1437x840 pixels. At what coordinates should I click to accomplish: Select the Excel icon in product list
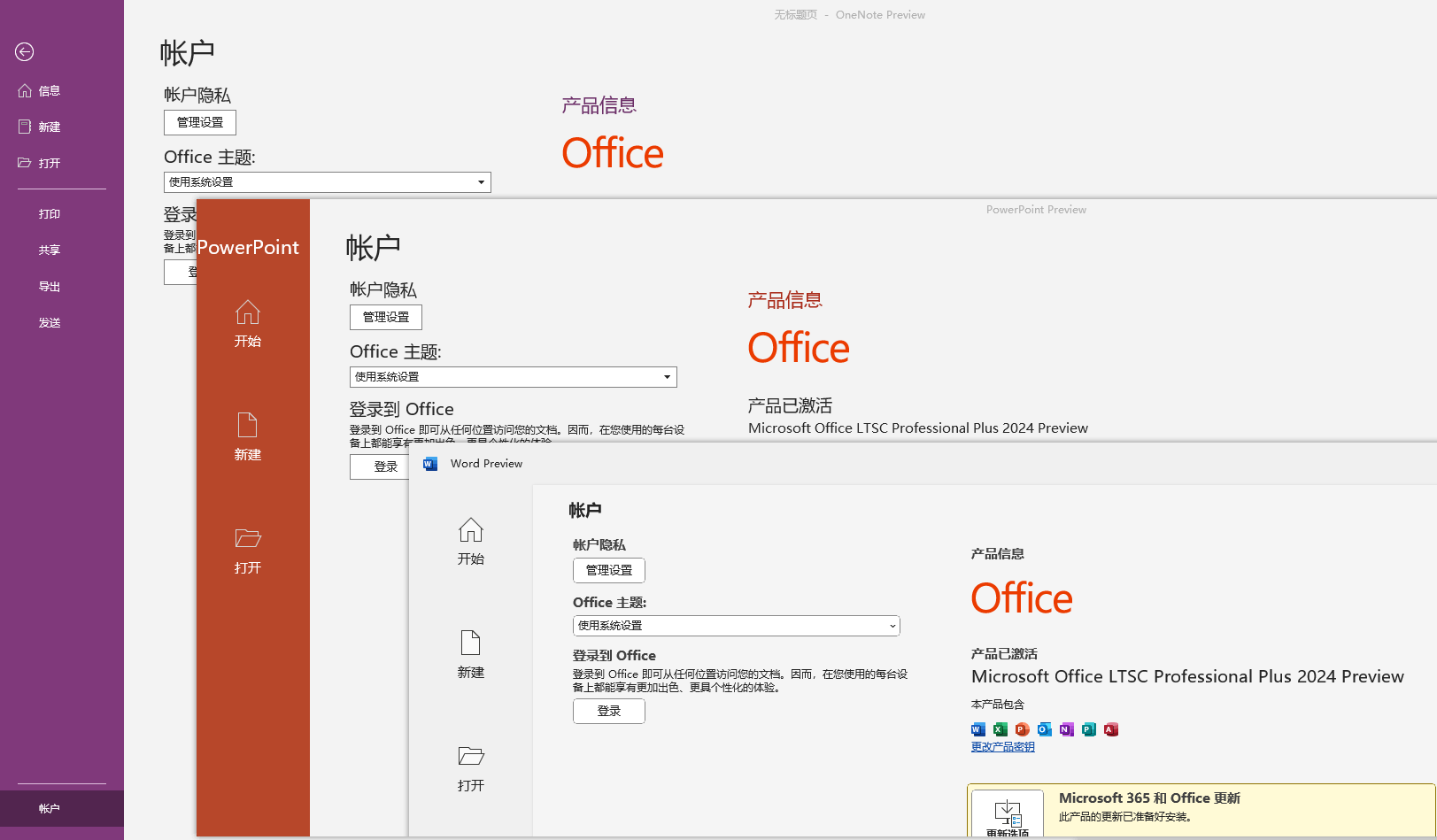click(x=1000, y=728)
